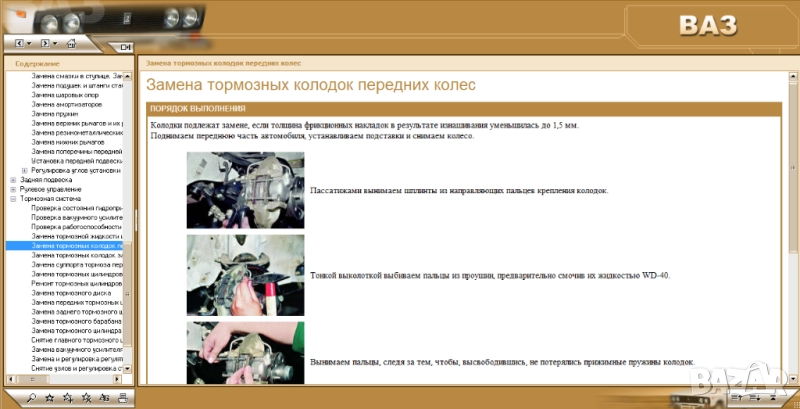Open the Forward history dropdown arrow
The height and width of the screenshot is (409, 800).
pyautogui.click(x=57, y=44)
